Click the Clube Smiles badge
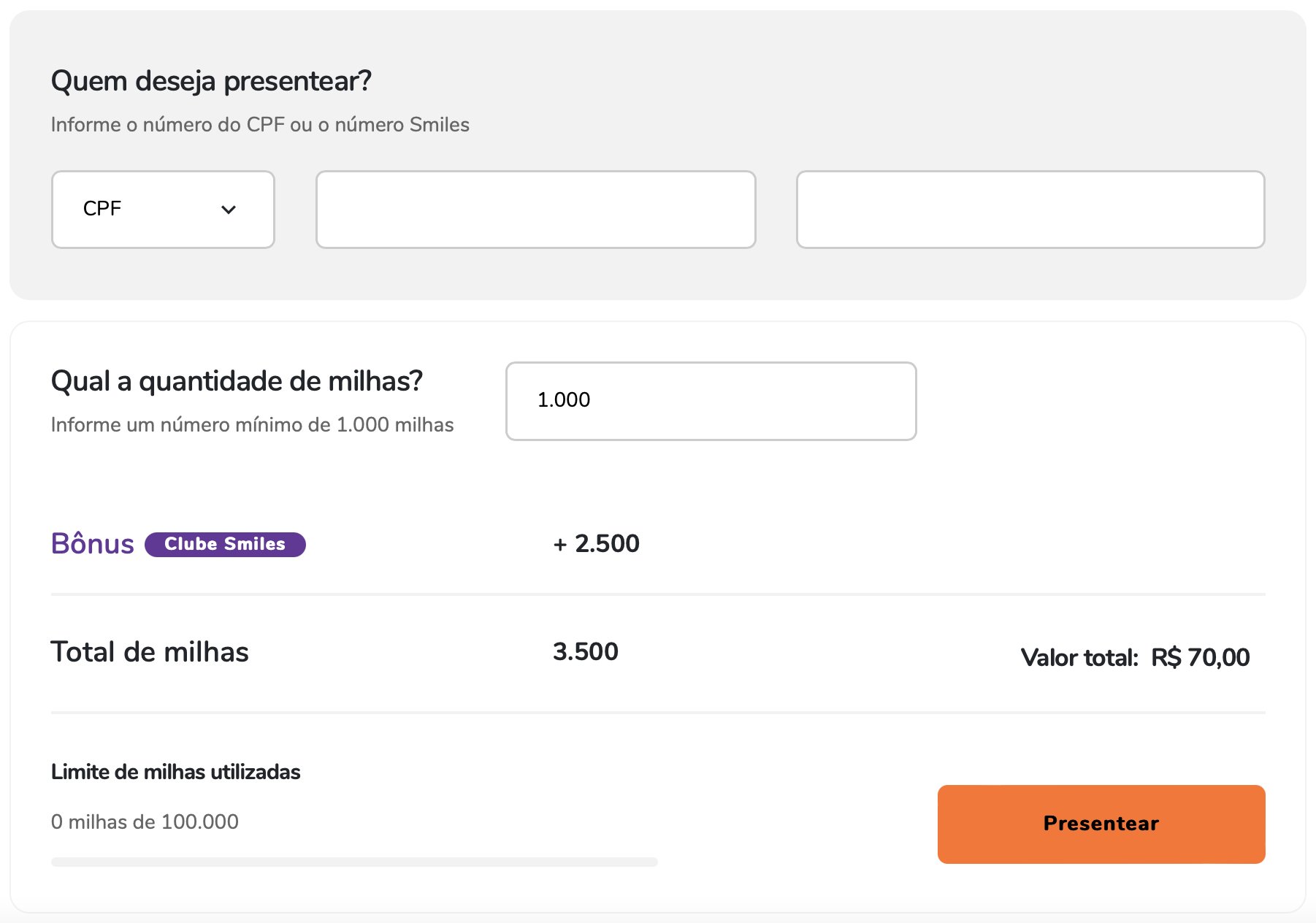The image size is (1316, 923). pos(225,544)
